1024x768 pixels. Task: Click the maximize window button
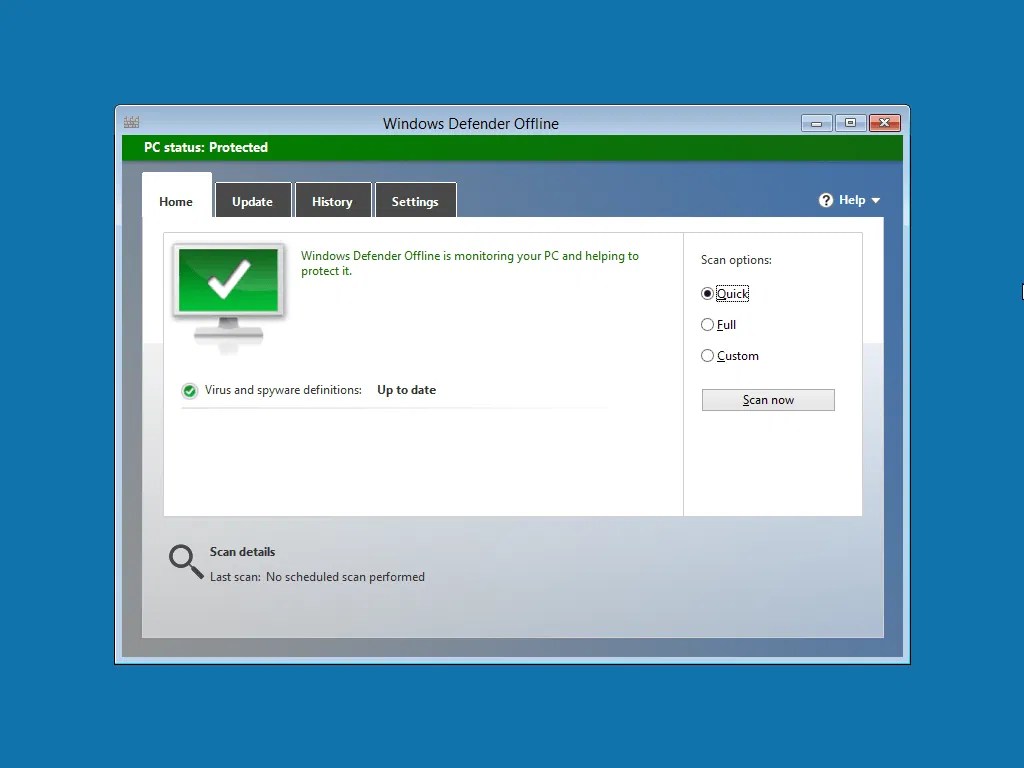850,122
